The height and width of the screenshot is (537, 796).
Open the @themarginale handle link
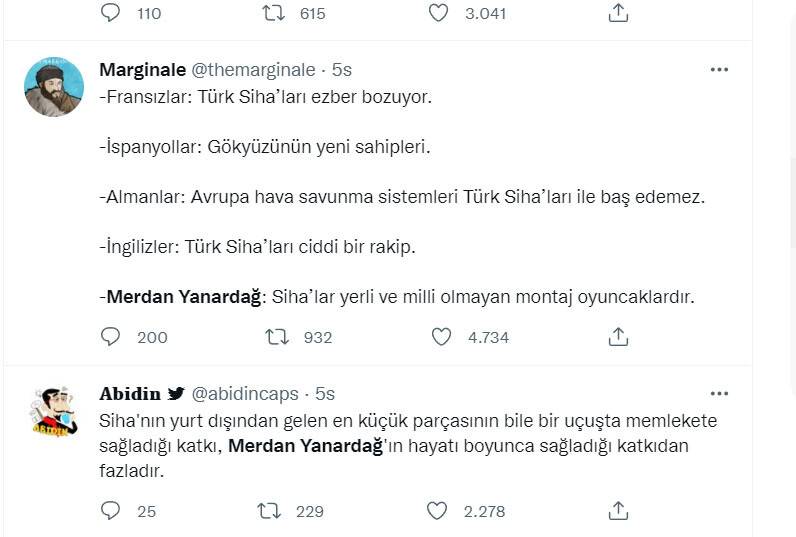tap(251, 70)
